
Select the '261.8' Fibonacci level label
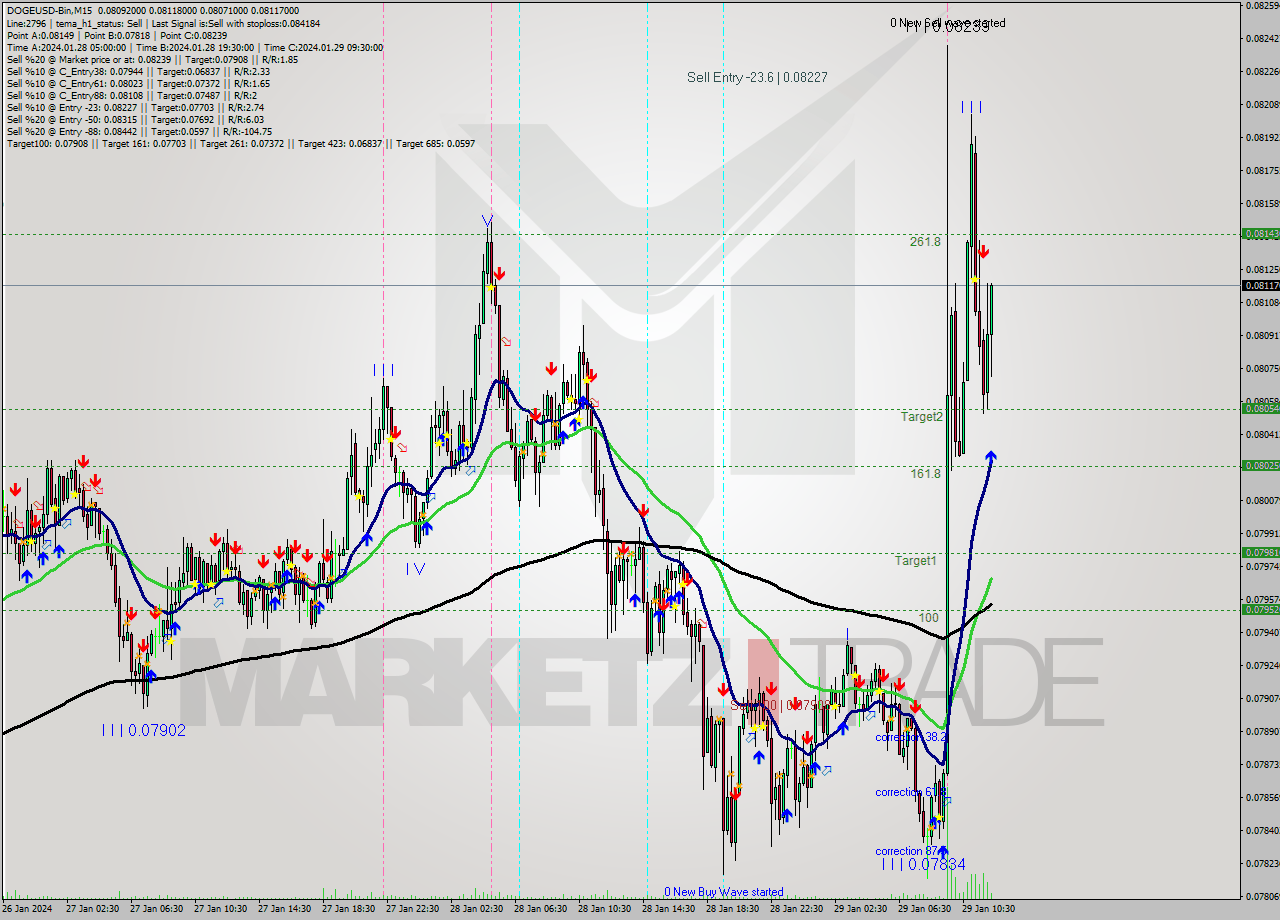pyautogui.click(x=925, y=242)
